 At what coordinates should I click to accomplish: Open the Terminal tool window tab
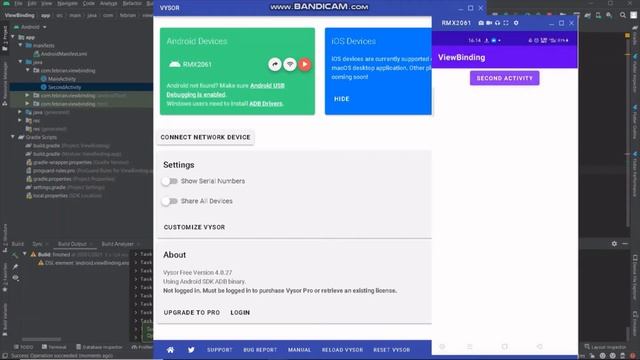click(x=54, y=347)
